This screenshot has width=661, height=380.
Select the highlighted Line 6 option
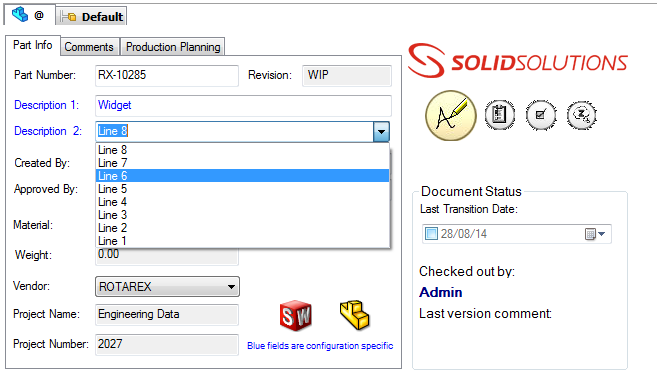(242, 176)
